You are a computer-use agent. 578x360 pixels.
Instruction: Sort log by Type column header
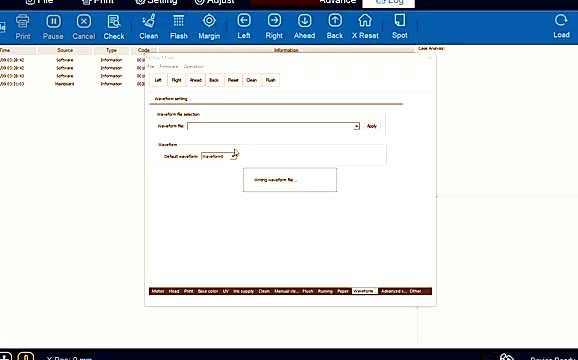pos(111,50)
